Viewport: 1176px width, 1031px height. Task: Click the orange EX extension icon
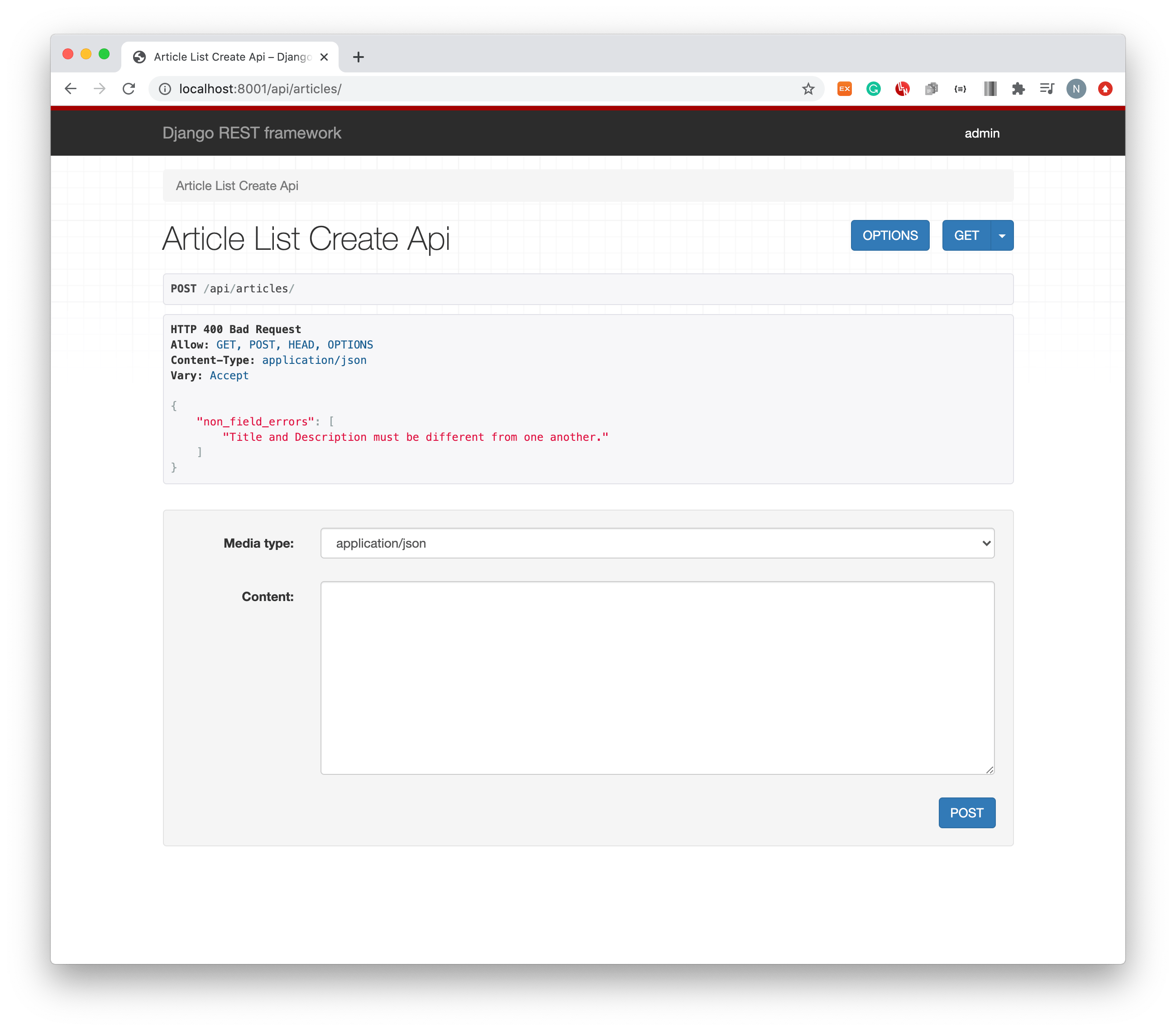point(844,89)
